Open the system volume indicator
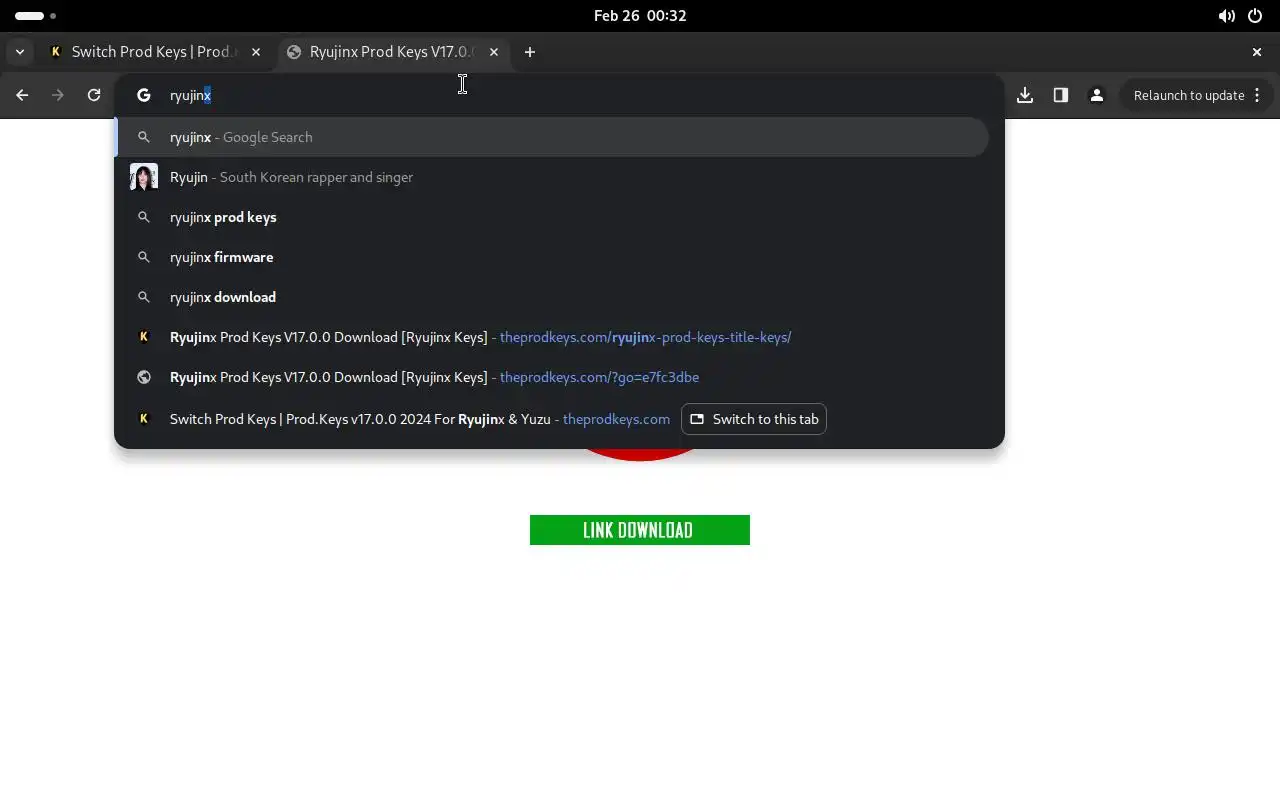 (x=1226, y=16)
